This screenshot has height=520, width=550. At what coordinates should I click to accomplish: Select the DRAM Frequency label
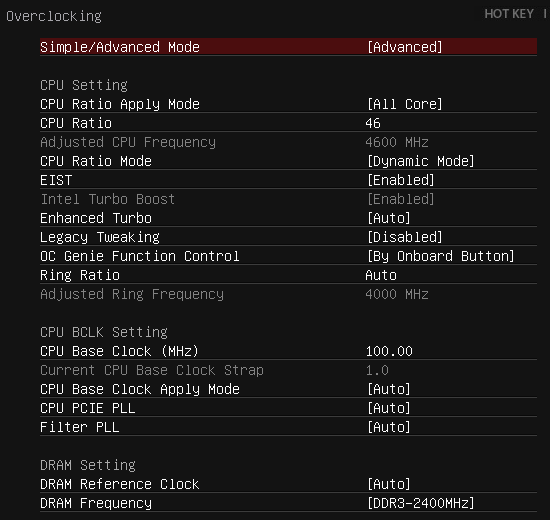click(96, 503)
